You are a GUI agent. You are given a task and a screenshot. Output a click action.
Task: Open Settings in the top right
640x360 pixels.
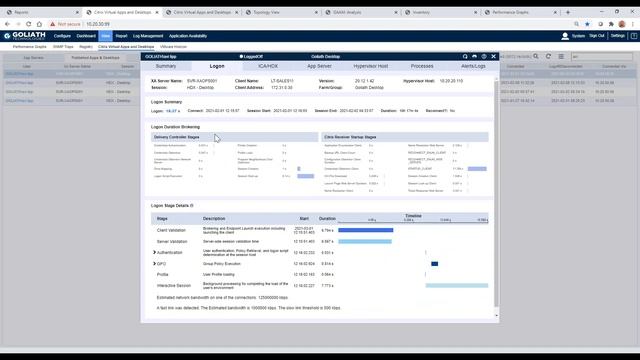618,36
